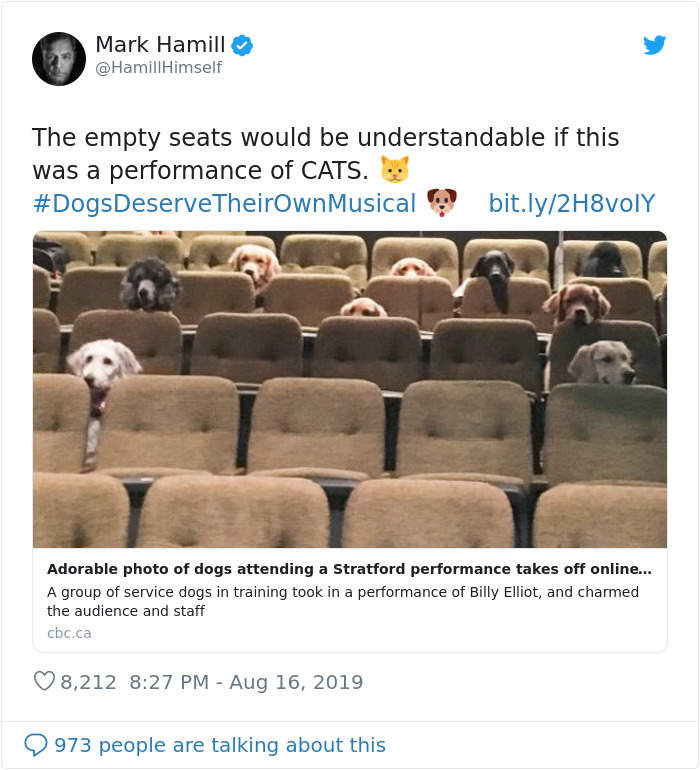Open the @HamillHimself handle link
Screen dimensions: 700x770
tap(158, 68)
